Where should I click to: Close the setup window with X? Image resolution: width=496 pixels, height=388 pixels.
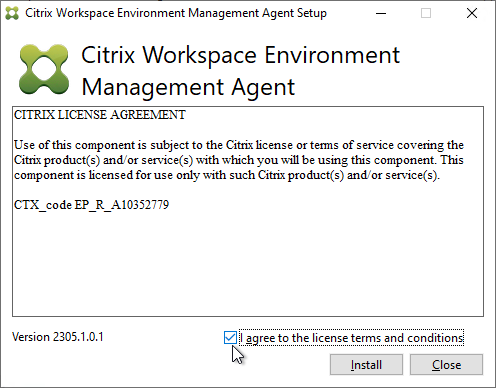472,13
